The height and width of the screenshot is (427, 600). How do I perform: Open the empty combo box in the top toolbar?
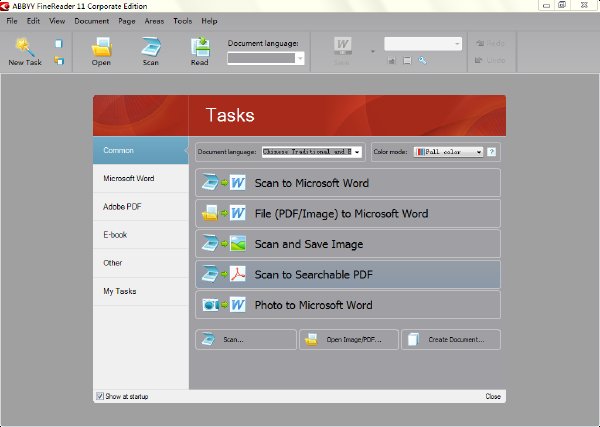click(x=423, y=44)
